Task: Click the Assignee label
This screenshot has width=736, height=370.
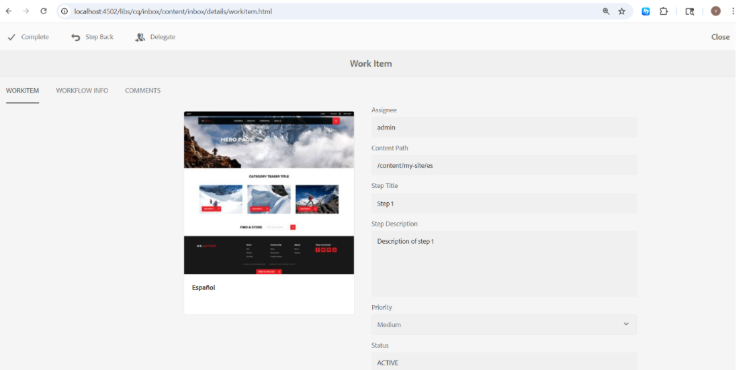Action: click(384, 110)
